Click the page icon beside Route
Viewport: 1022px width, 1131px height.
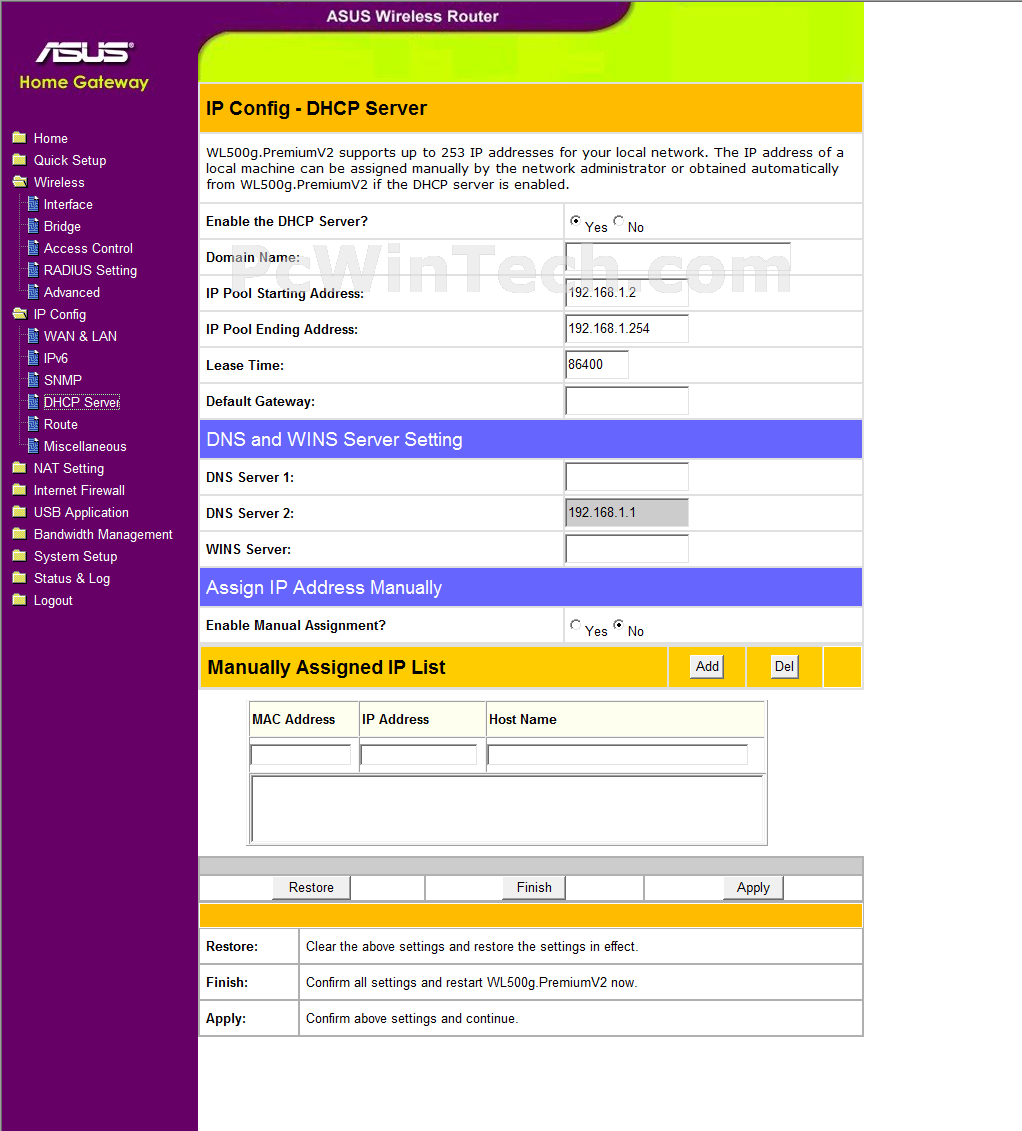click(x=33, y=424)
